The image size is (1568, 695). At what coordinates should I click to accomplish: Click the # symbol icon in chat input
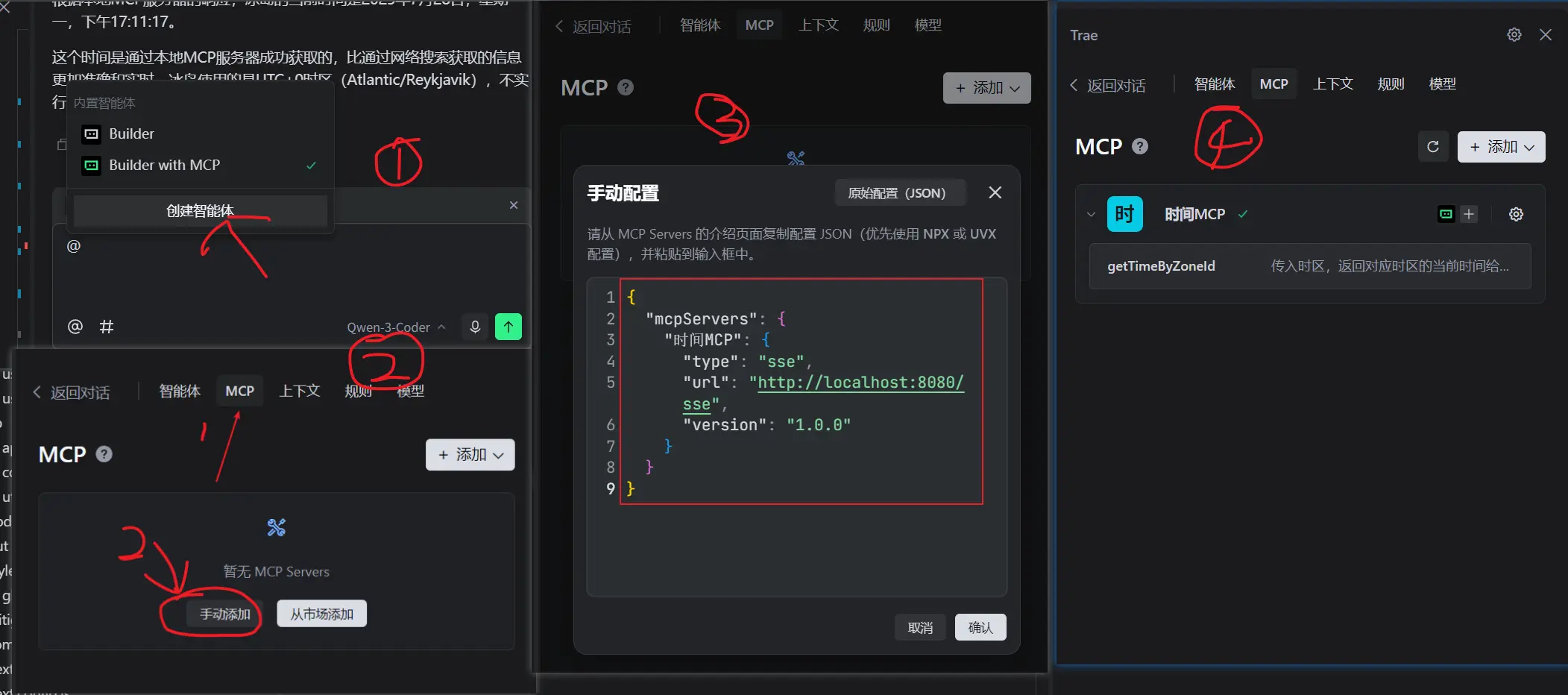point(107,327)
